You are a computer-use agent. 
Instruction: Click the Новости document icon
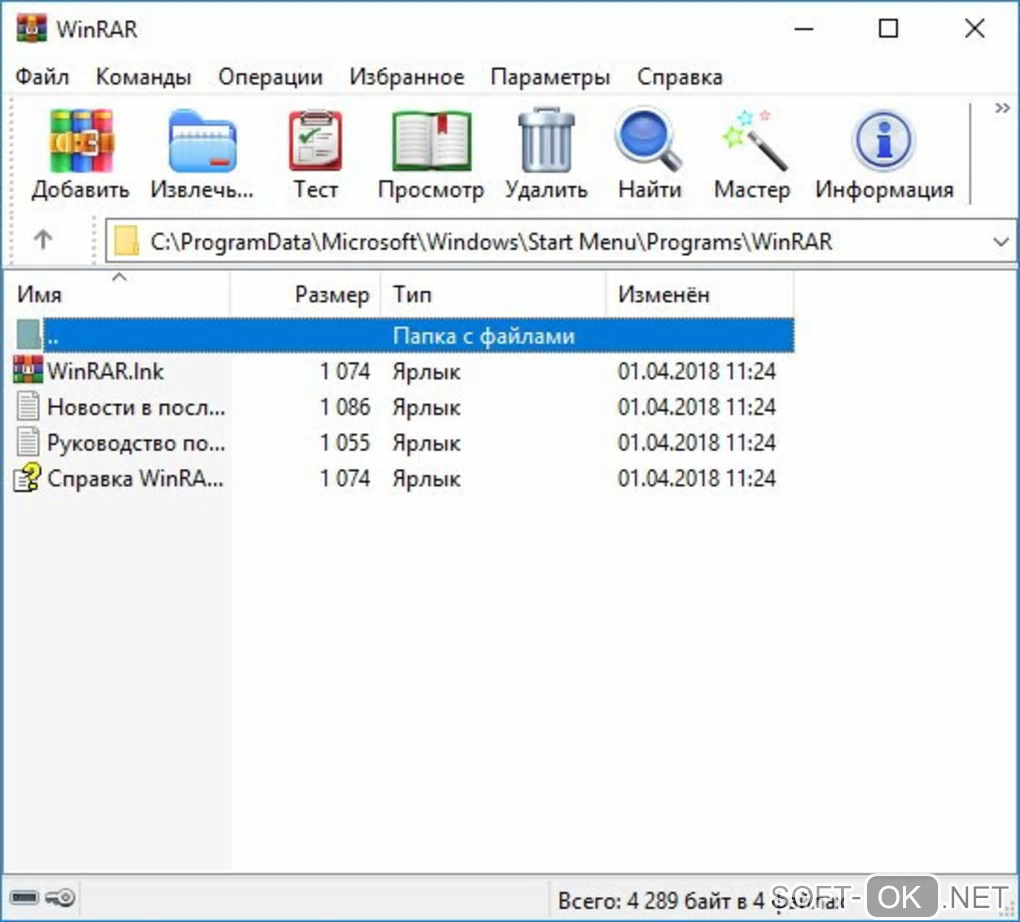28,406
